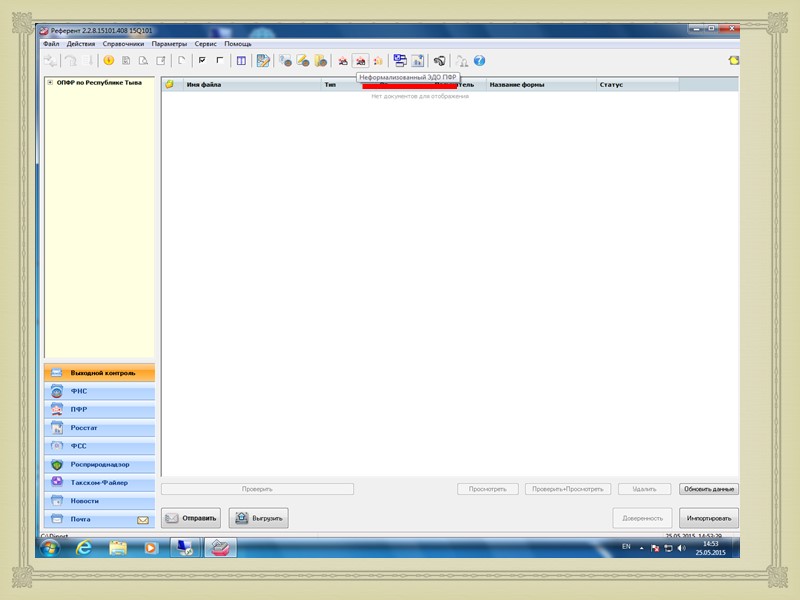
Task: Click the envelope icon in Почта row
Action: pos(143,520)
